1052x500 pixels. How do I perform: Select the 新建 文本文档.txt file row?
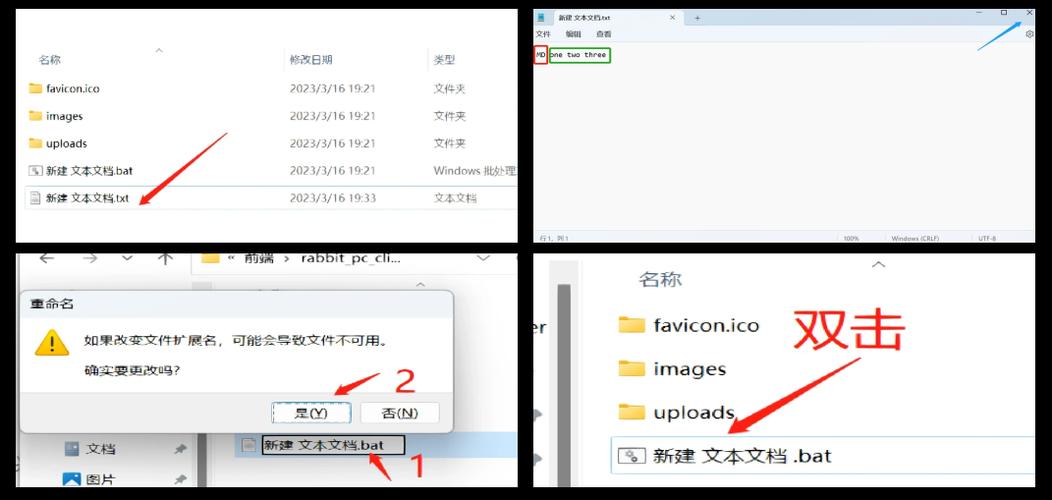pyautogui.click(x=270, y=198)
